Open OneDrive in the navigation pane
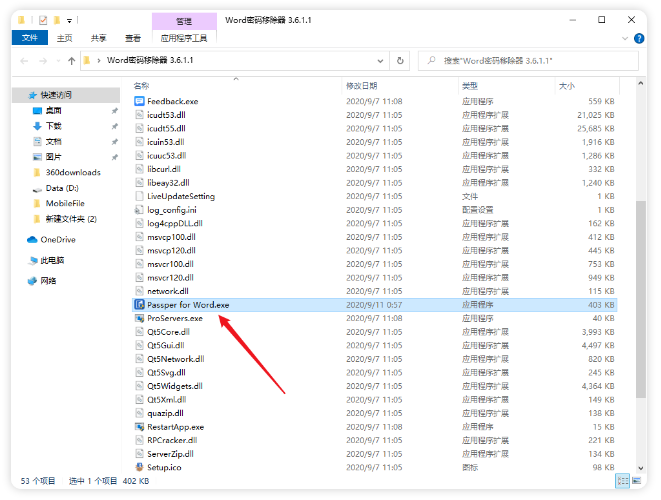The height and width of the screenshot is (500, 661). [x=58, y=240]
